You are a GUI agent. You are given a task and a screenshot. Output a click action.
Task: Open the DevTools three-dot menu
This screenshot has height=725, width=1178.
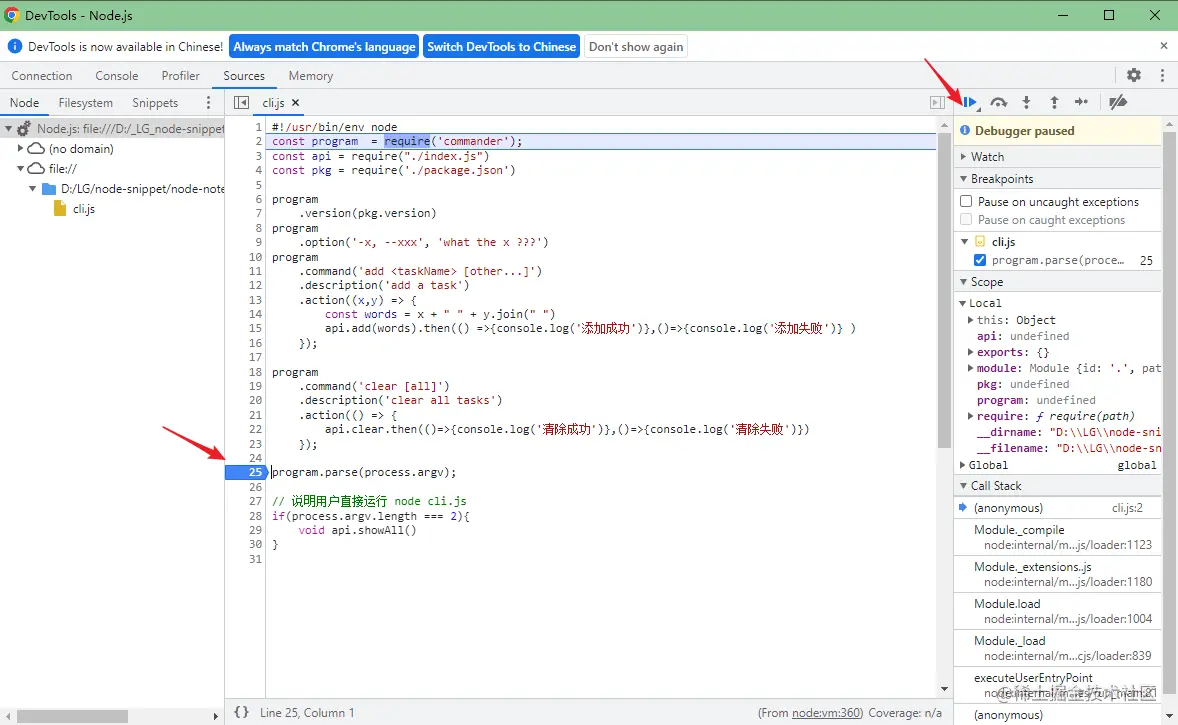click(1162, 75)
